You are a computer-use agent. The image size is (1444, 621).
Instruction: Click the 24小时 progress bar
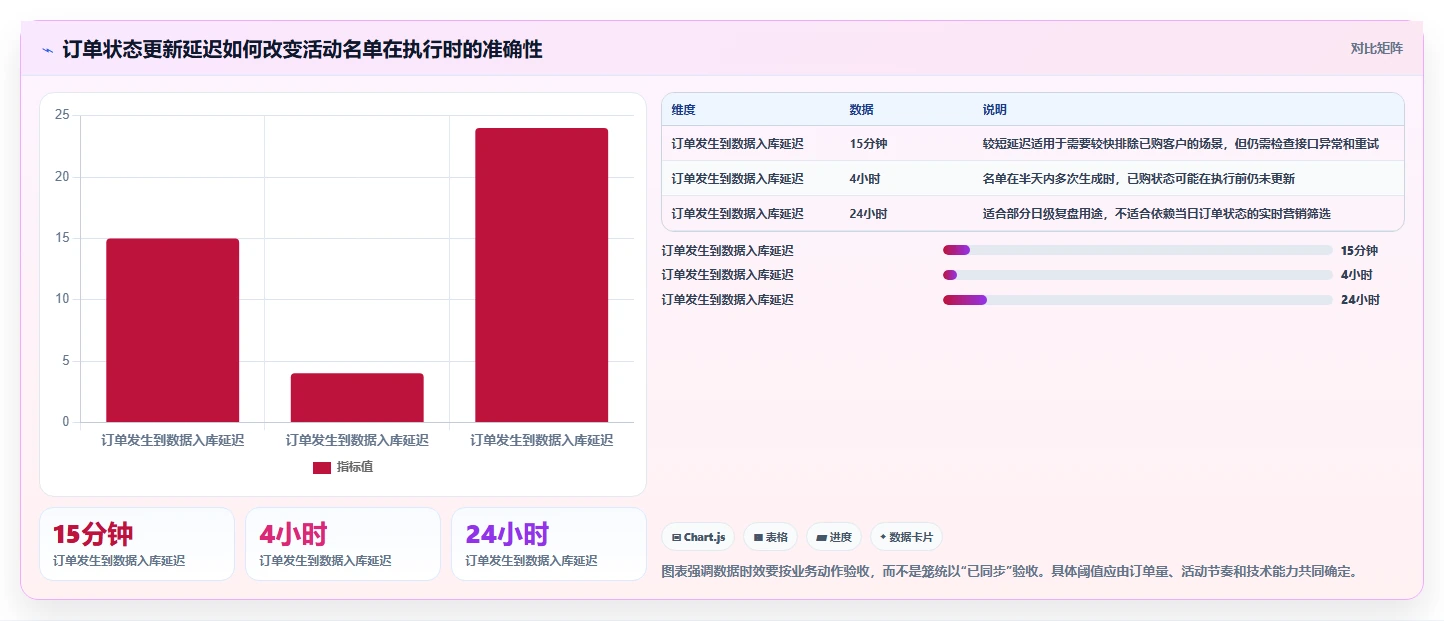coord(1138,300)
